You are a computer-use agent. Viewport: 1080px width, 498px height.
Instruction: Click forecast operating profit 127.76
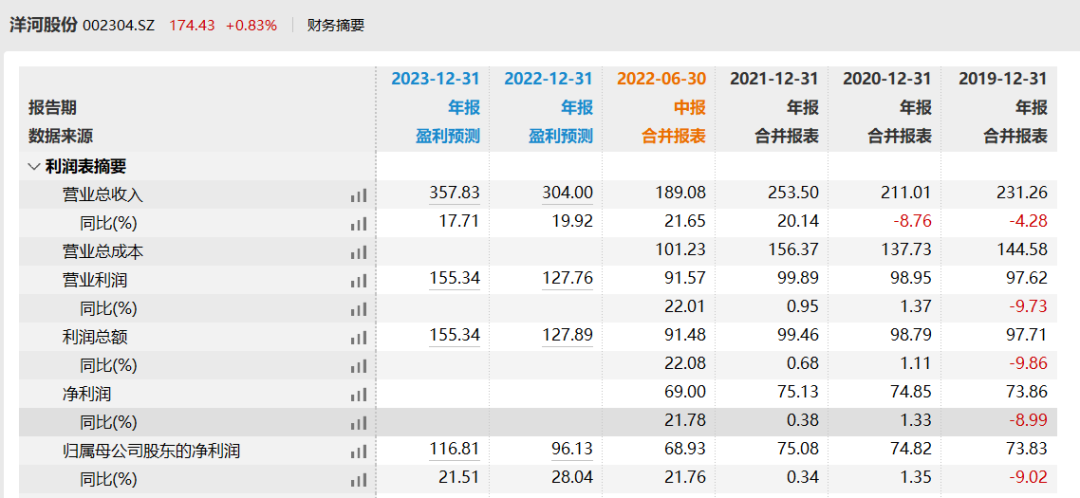(567, 278)
